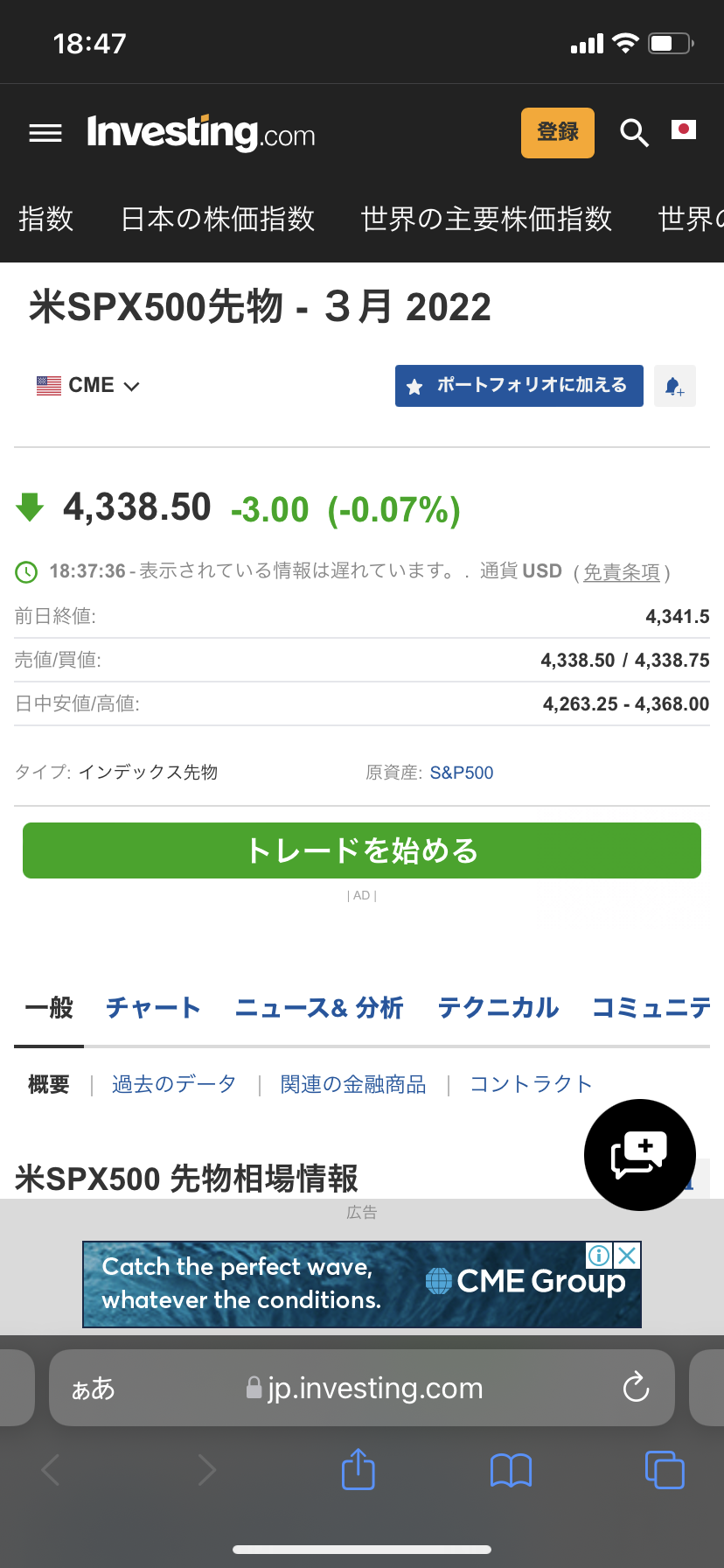Switch to the チャート tab
724x1568 pixels.
[x=153, y=1008]
